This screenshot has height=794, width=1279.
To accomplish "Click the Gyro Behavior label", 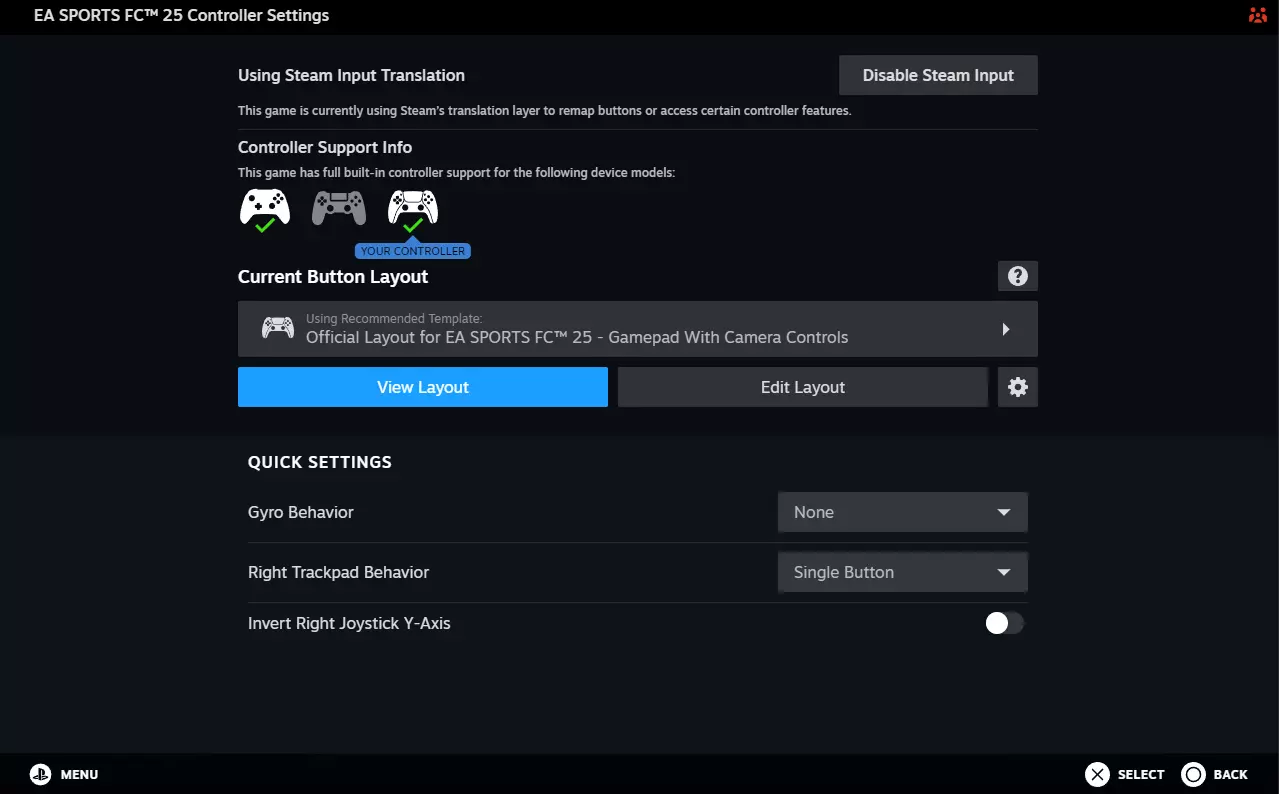I will tap(301, 512).
